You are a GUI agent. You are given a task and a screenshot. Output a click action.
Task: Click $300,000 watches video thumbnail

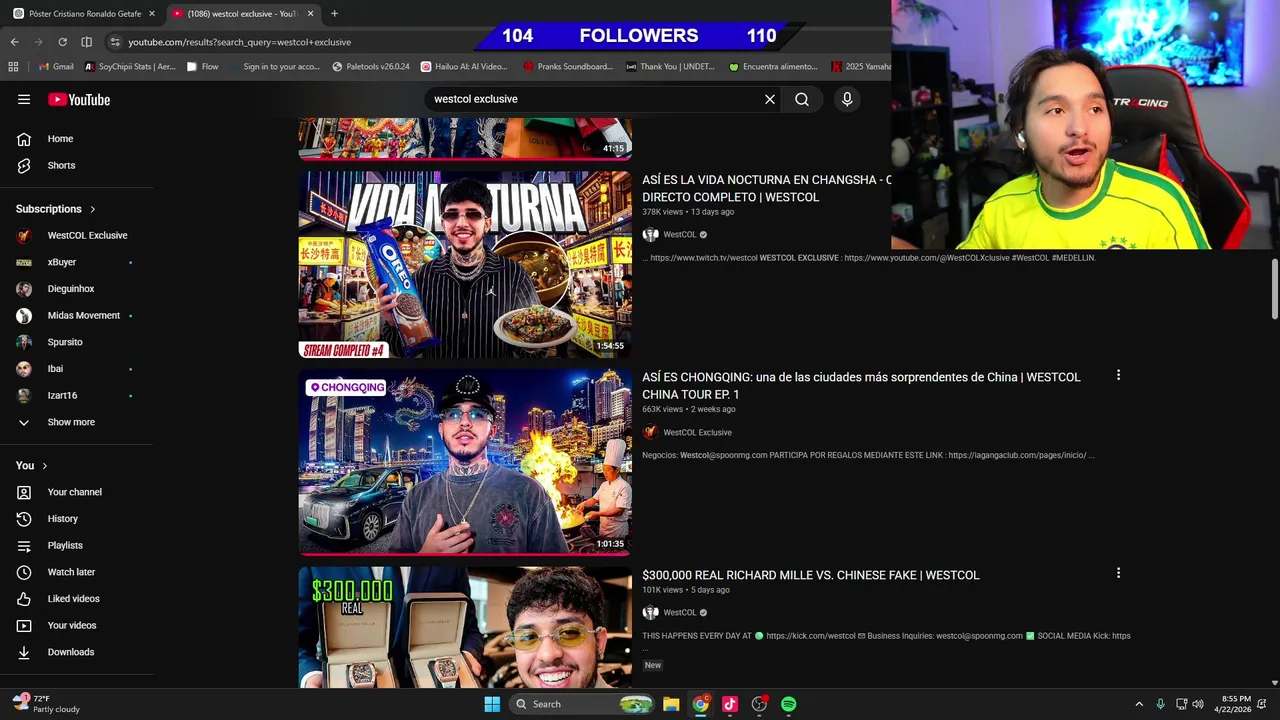click(x=465, y=626)
